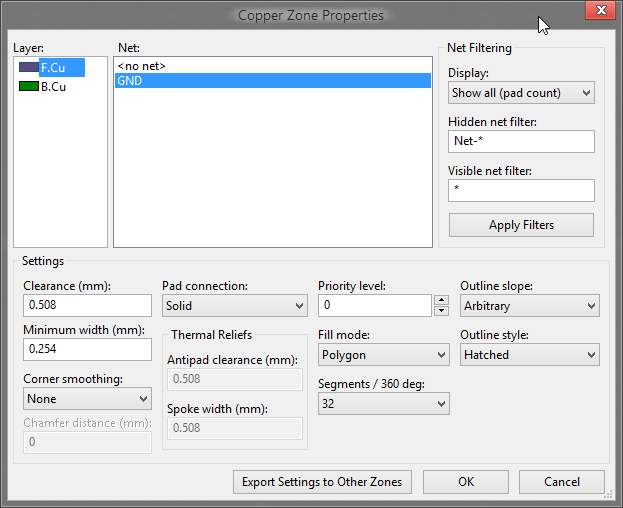Confirm the dialog with OK
This screenshot has height=508, width=623.
(466, 482)
